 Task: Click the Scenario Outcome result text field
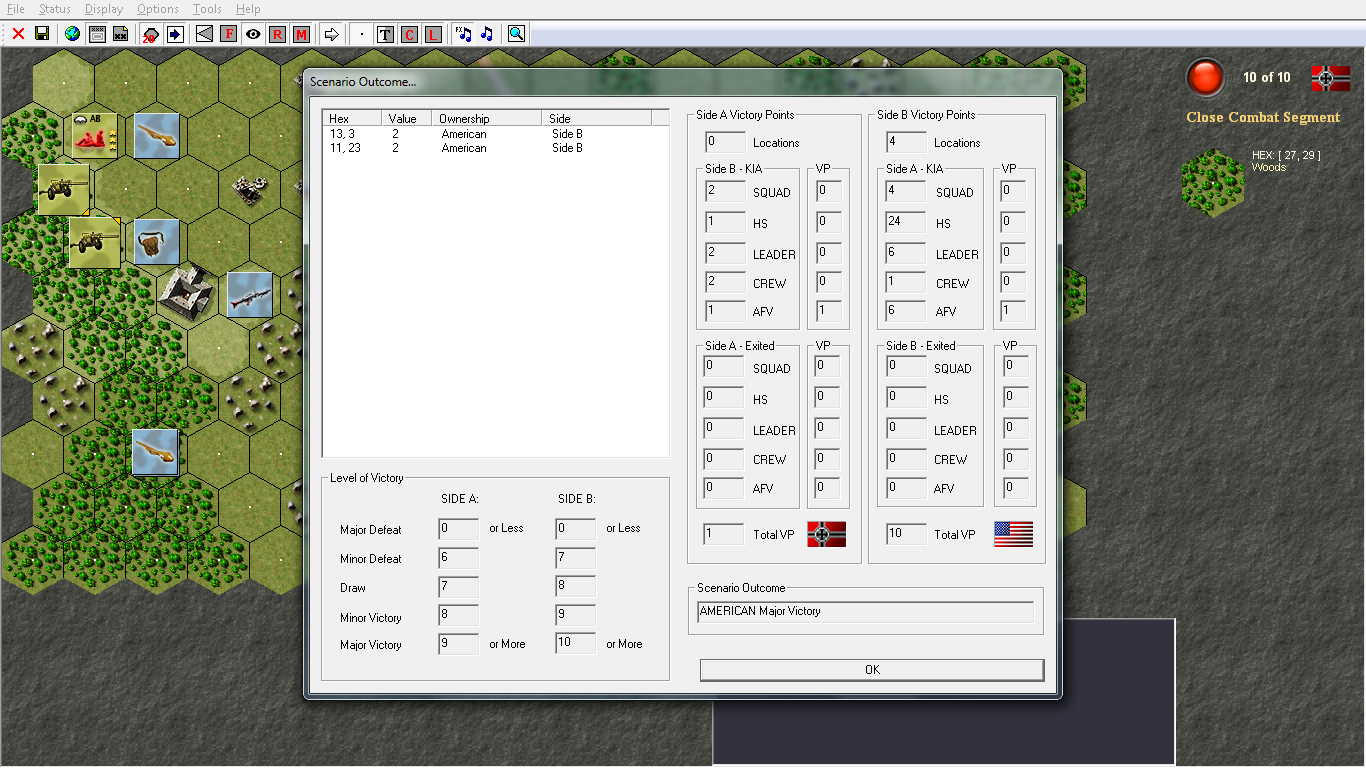point(866,611)
